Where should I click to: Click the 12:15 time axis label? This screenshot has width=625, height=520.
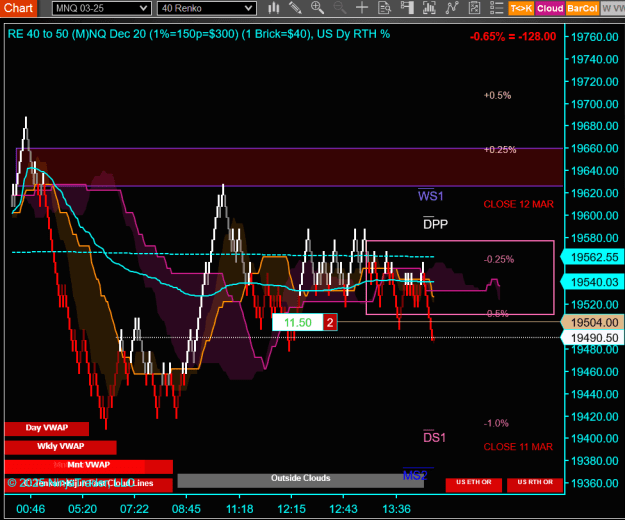pyautogui.click(x=291, y=509)
